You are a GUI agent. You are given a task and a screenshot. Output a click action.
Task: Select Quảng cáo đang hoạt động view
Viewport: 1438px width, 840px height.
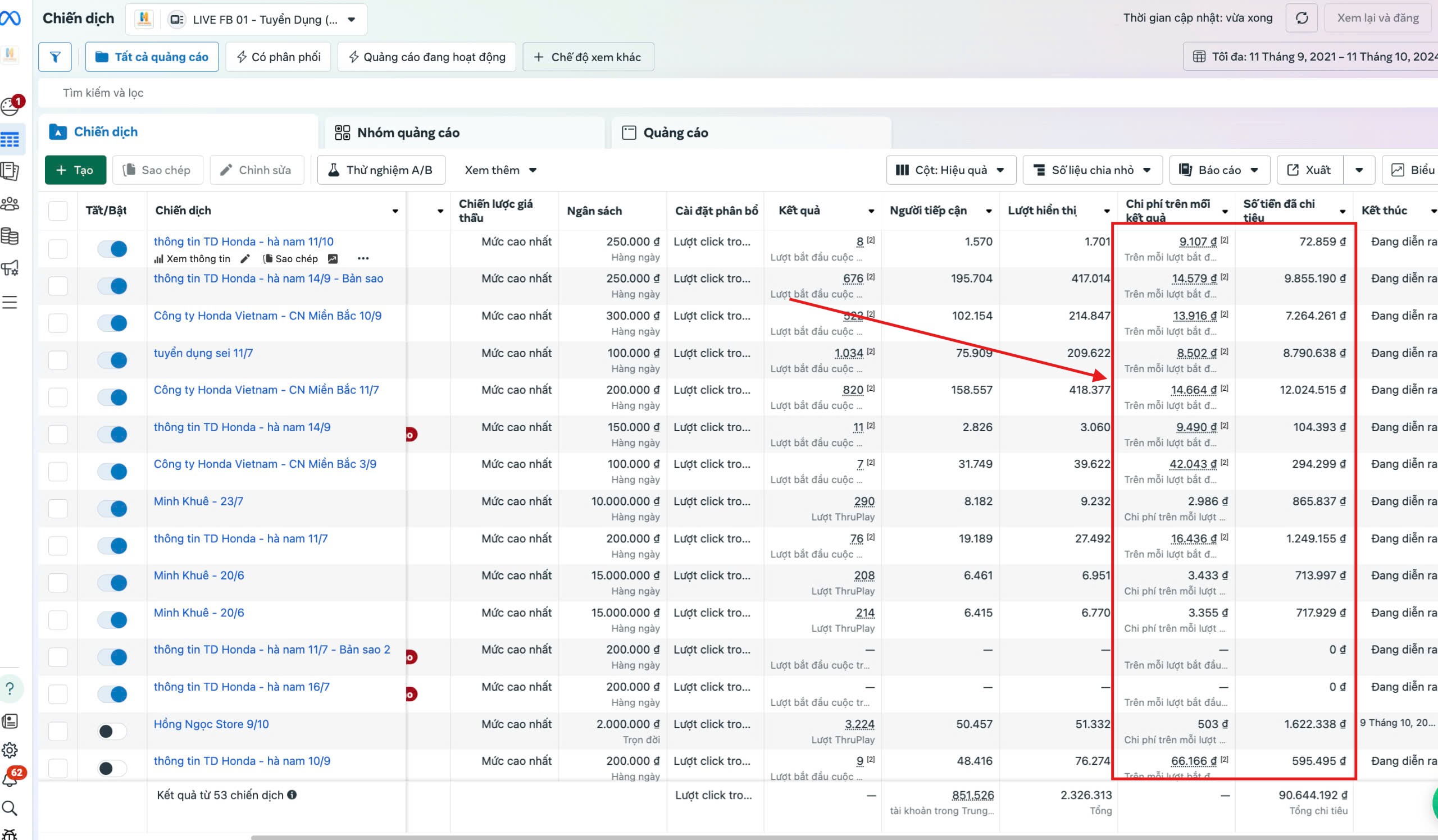[x=427, y=57]
